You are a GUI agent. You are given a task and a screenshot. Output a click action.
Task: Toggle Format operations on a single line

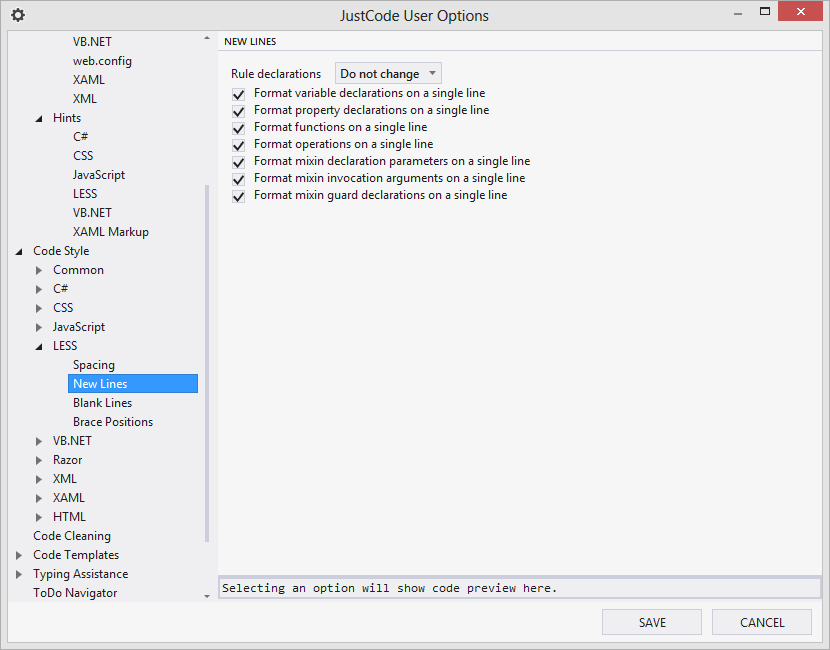click(x=238, y=145)
